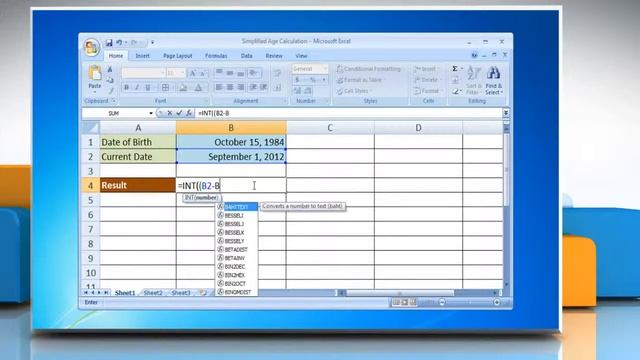Select cell B1 'October 15, 1984'
Screen dimensions: 640x360
tap(231, 142)
